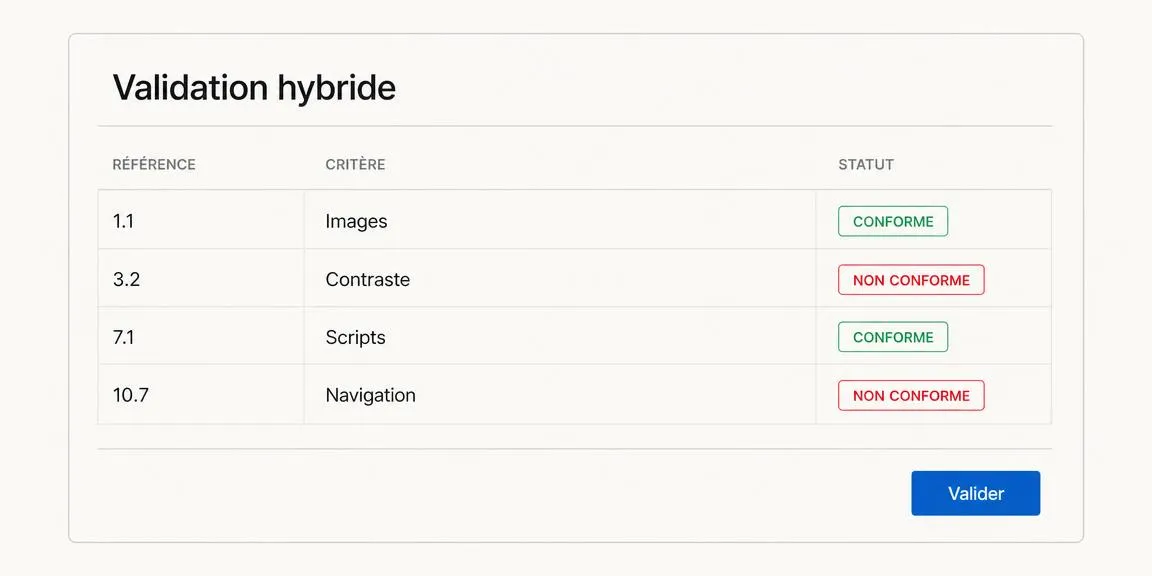The height and width of the screenshot is (576, 1152).
Task: Click the divider line above Valider button
Action: (x=575, y=449)
